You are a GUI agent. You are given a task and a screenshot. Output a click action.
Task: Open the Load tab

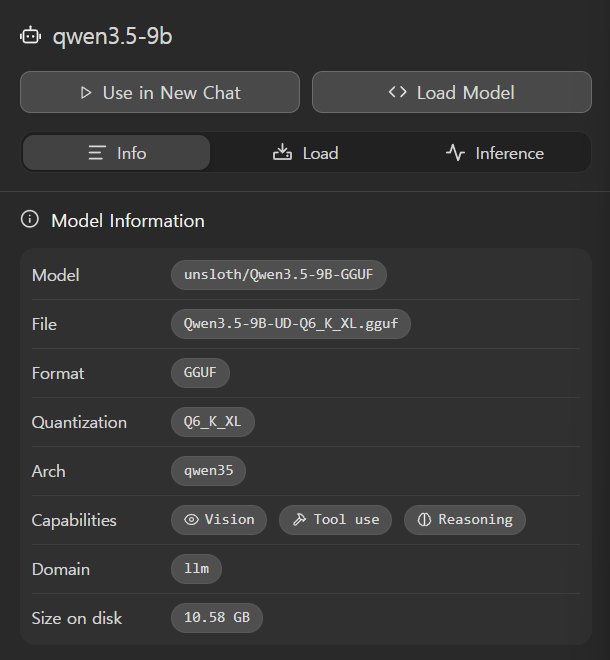pyautogui.click(x=305, y=153)
